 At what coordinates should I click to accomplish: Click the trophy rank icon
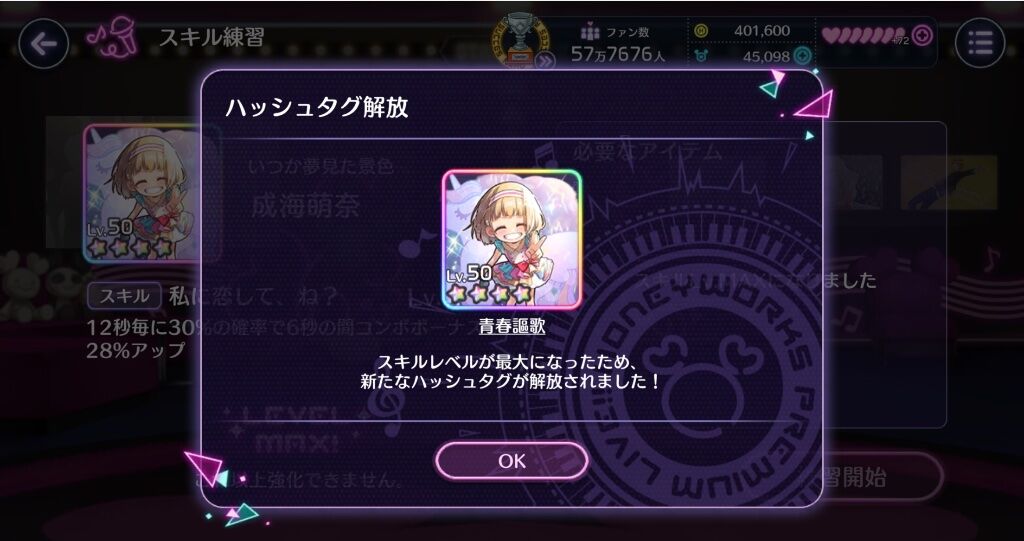point(521,38)
